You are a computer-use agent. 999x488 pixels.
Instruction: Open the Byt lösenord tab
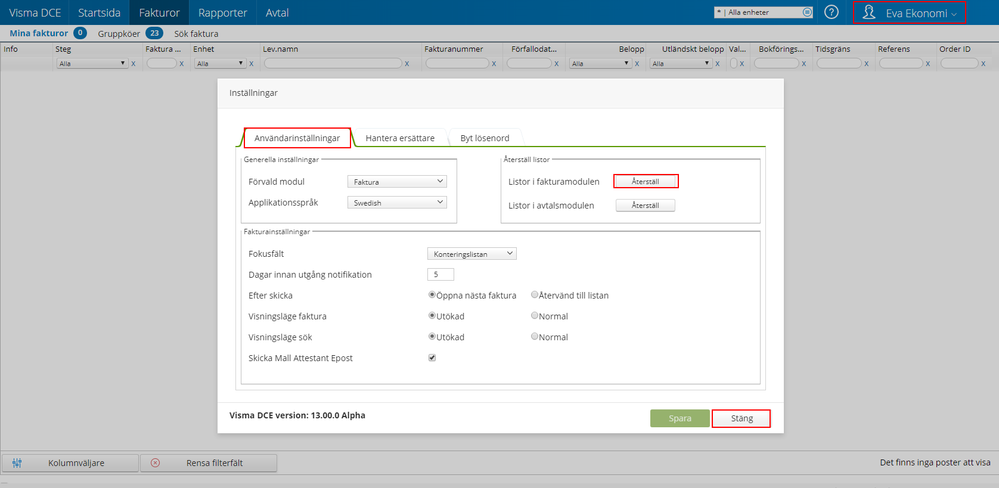(x=485, y=138)
